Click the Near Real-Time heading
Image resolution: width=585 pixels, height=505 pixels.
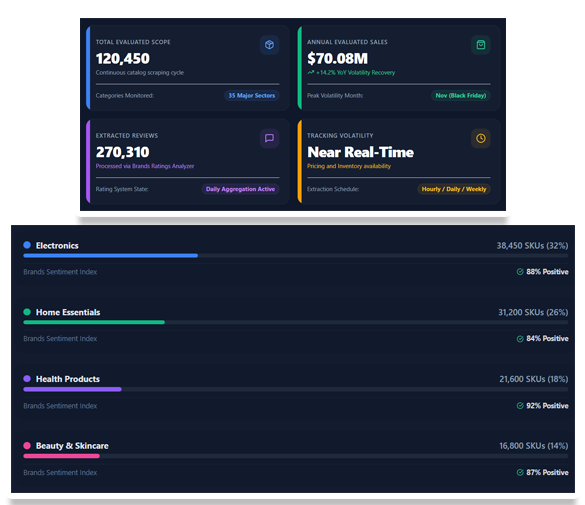[x=360, y=152]
